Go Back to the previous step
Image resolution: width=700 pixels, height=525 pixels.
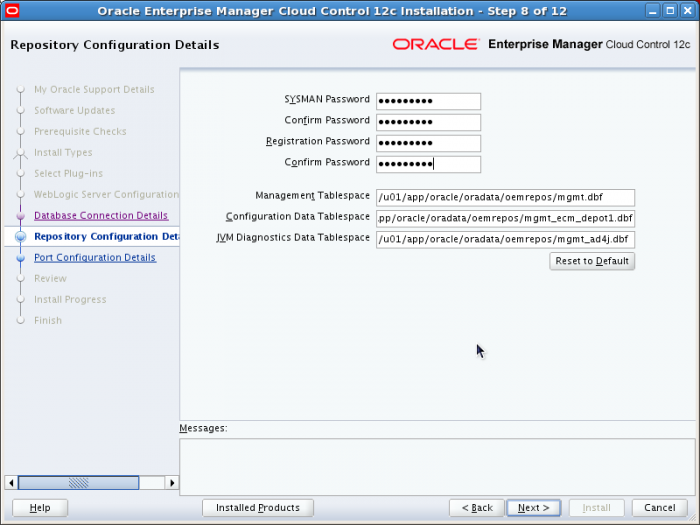(477, 508)
